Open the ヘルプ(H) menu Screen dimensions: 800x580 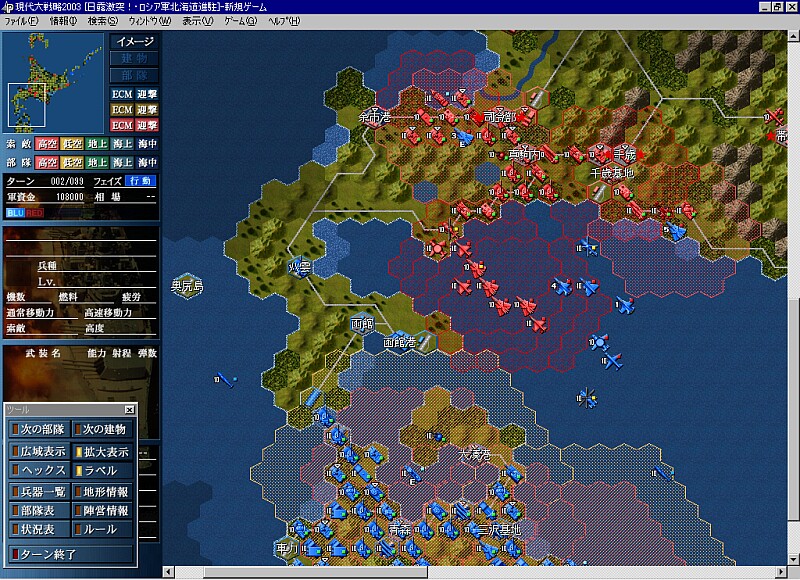(x=284, y=21)
